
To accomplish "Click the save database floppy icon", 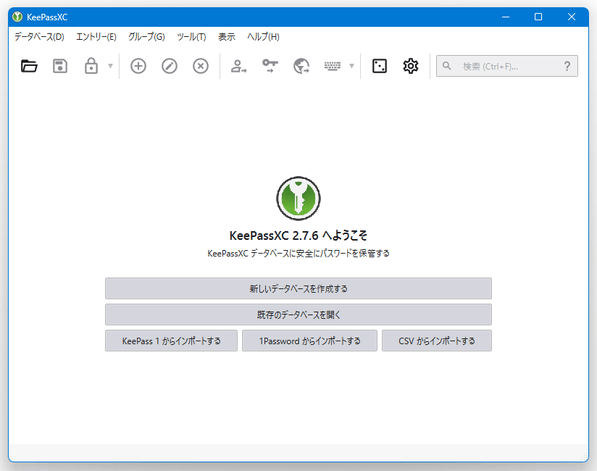I will tap(60, 66).
